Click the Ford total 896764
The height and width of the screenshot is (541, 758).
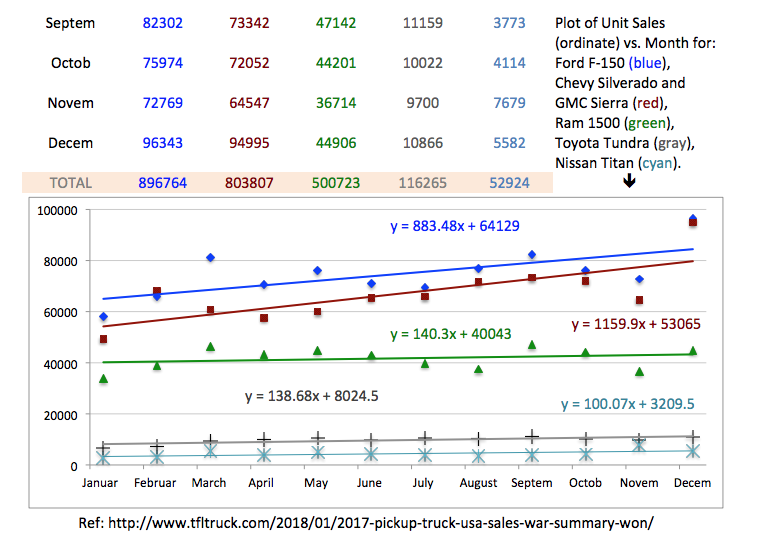(x=162, y=183)
